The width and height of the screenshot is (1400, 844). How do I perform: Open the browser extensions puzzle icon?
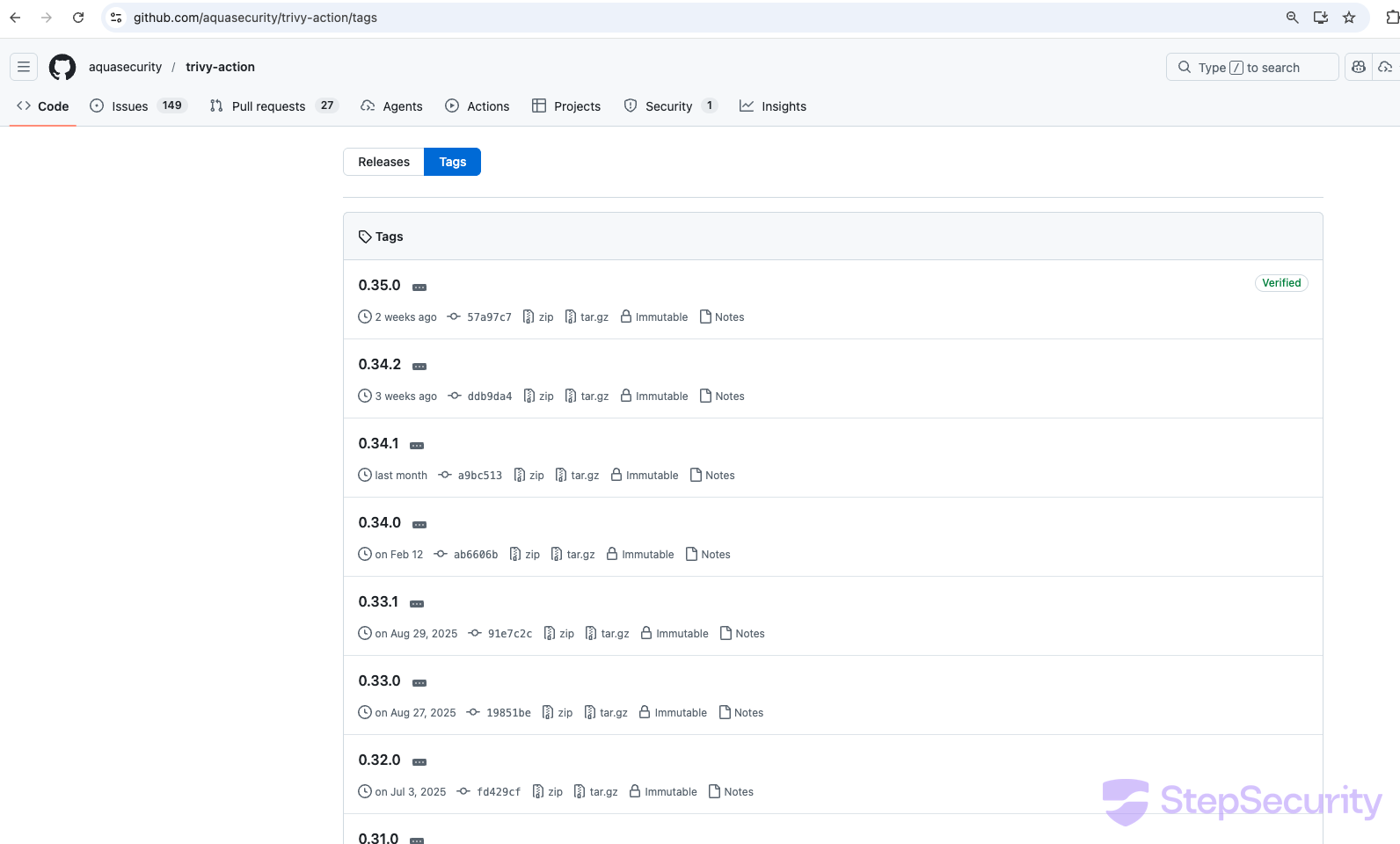1392,18
